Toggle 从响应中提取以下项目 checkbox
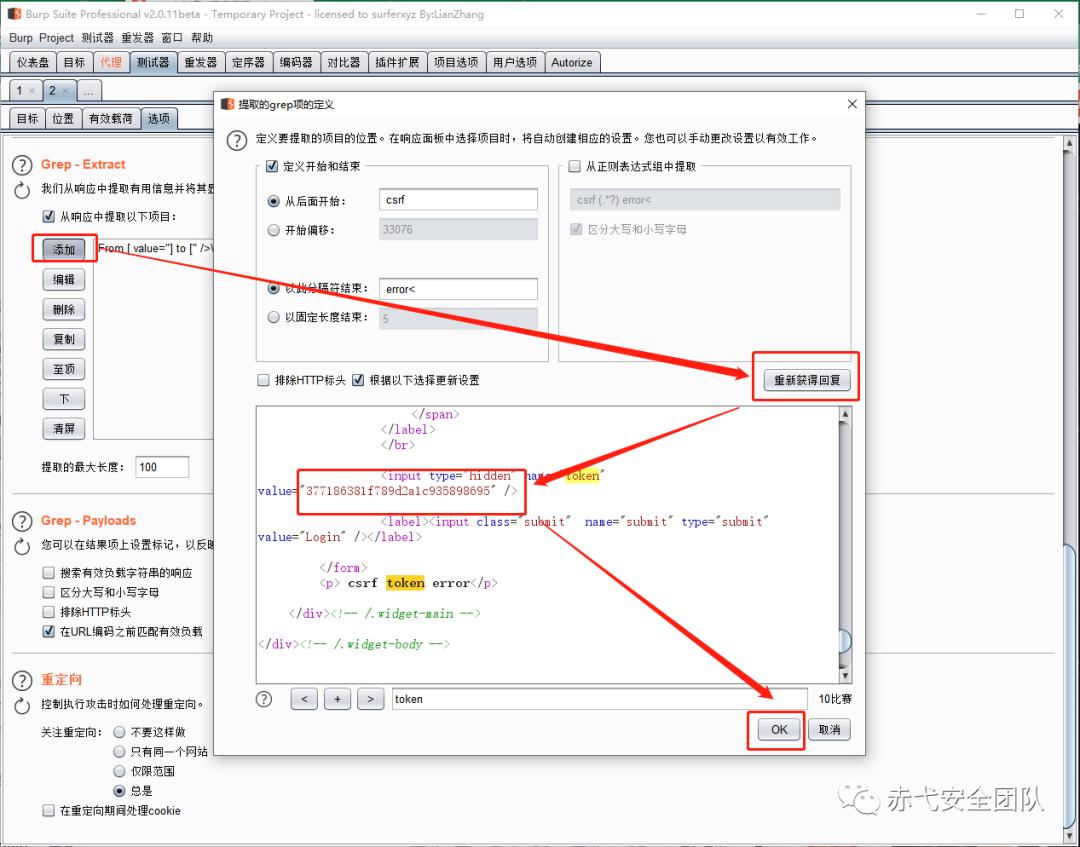The height and width of the screenshot is (847, 1080). (48, 216)
